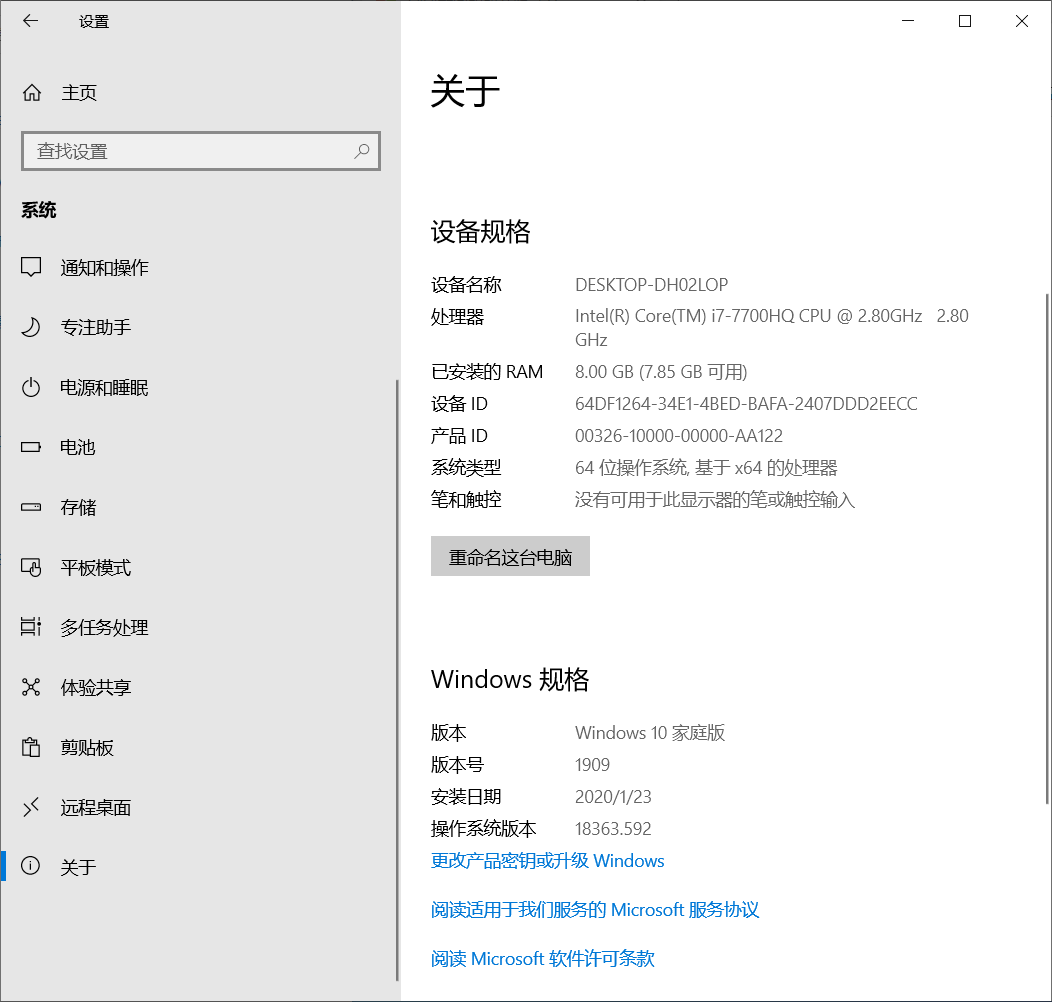Click 重命名这台电脑 button
The image size is (1052, 1002).
[x=510, y=556]
